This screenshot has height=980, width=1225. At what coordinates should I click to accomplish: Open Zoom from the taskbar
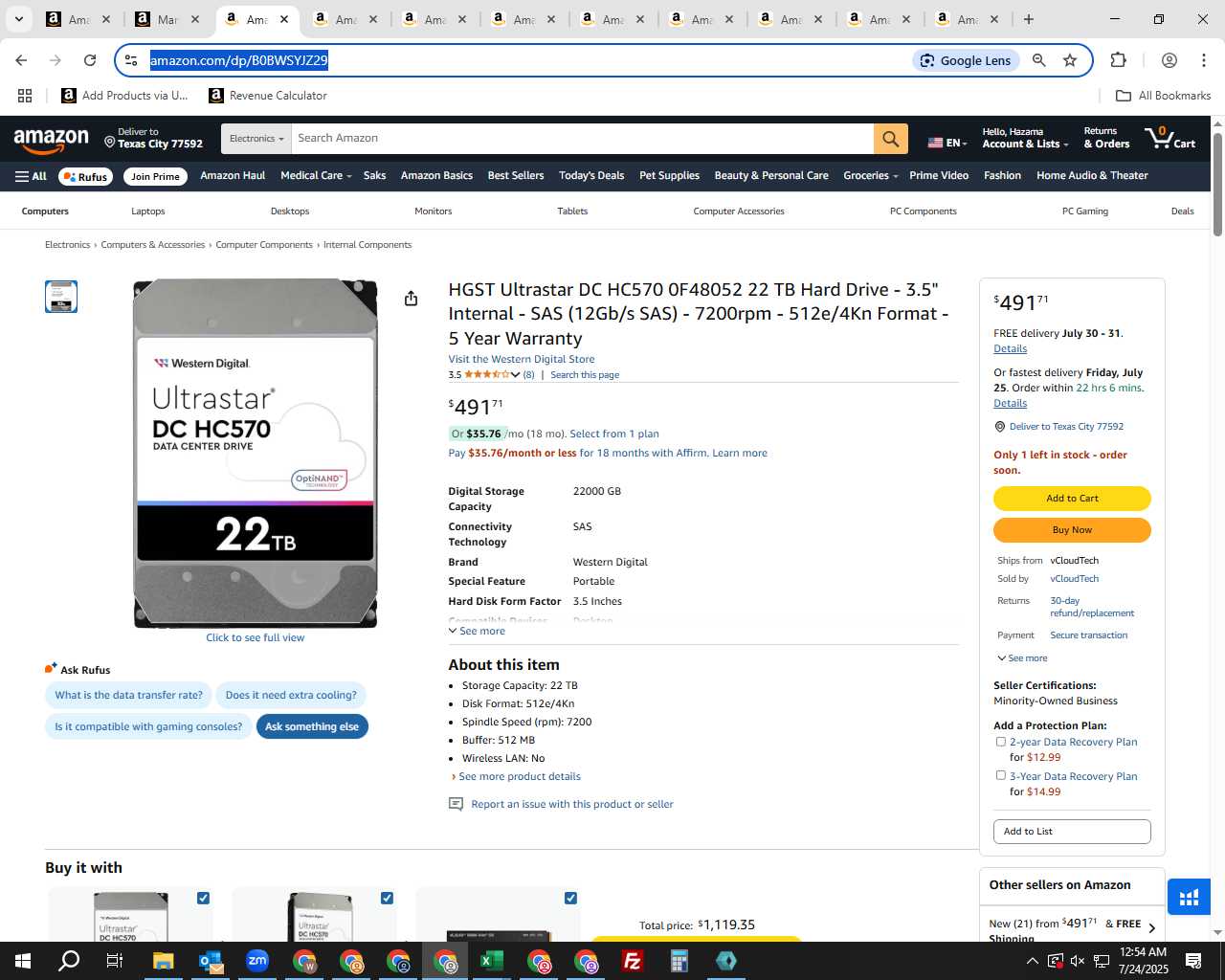(x=256, y=961)
